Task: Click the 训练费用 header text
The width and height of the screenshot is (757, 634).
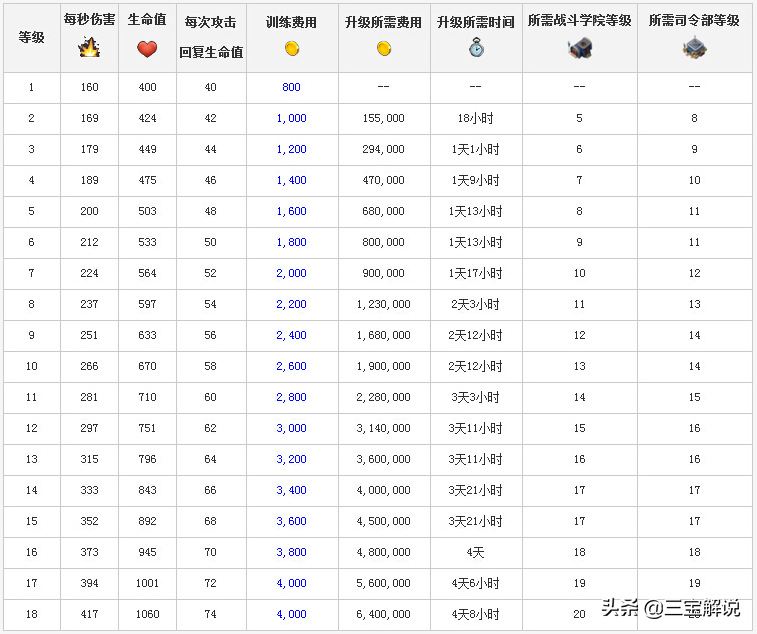Action: (x=292, y=22)
